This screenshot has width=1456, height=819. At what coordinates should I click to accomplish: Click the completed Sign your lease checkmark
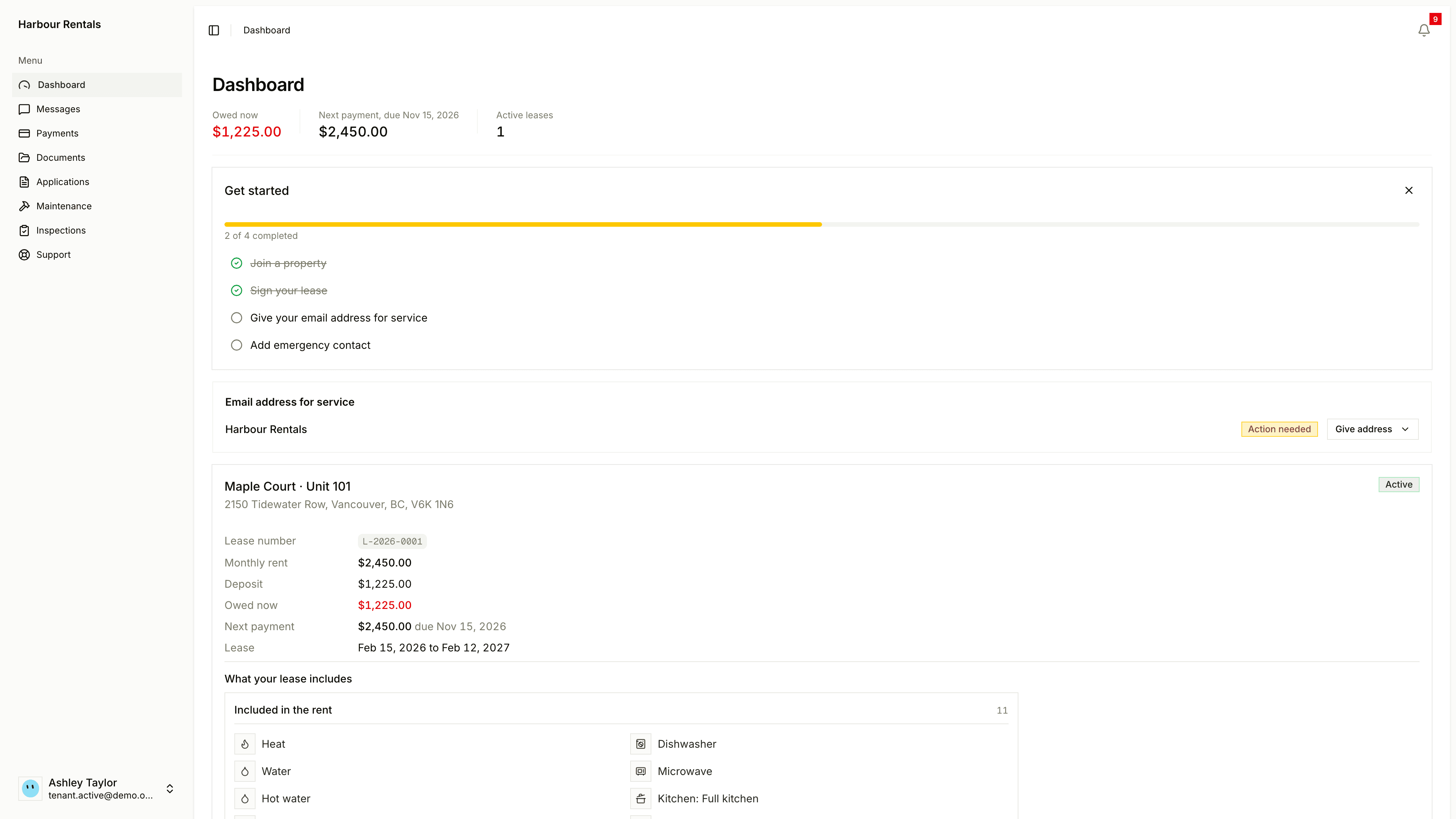point(237,290)
